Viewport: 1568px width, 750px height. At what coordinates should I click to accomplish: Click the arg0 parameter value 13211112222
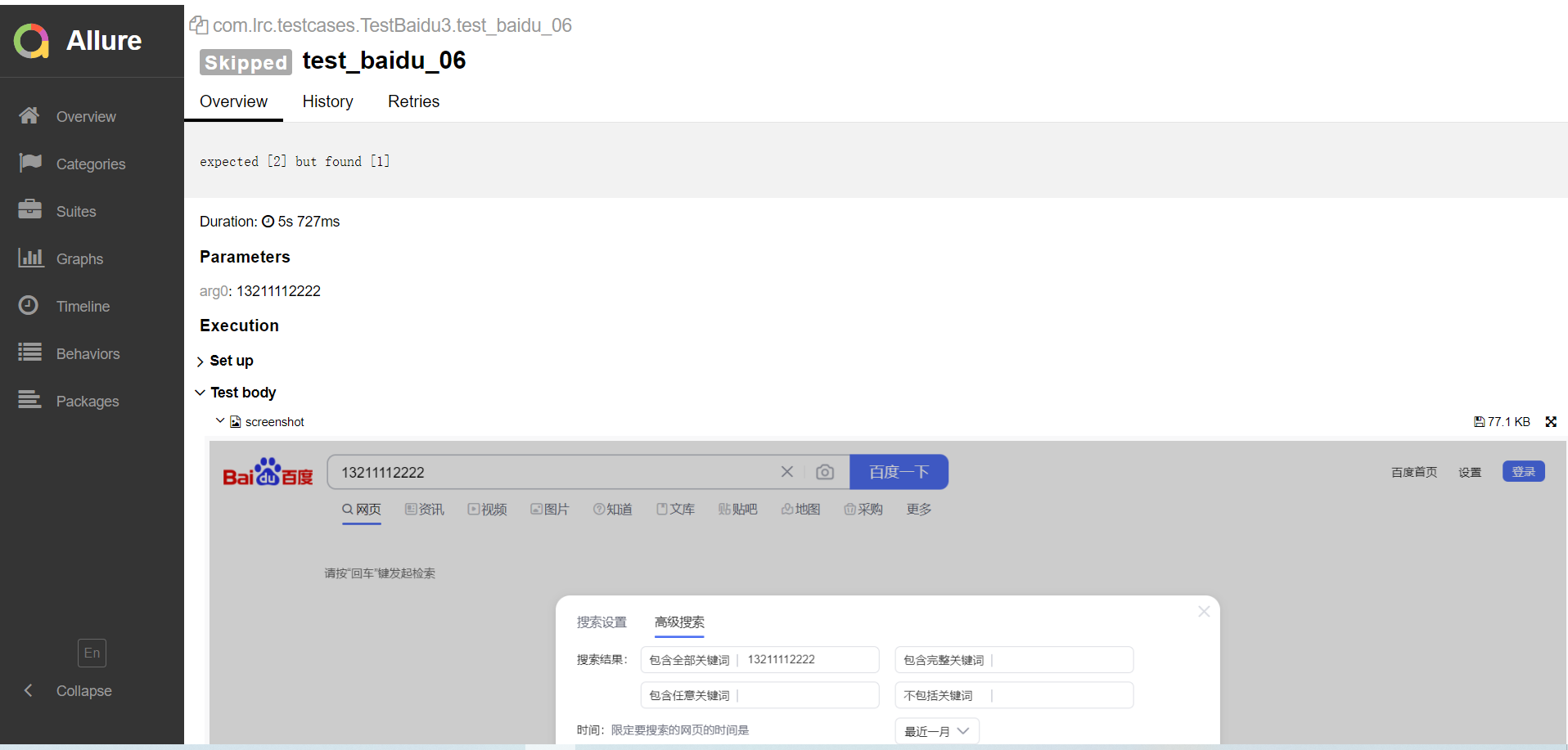click(x=278, y=291)
